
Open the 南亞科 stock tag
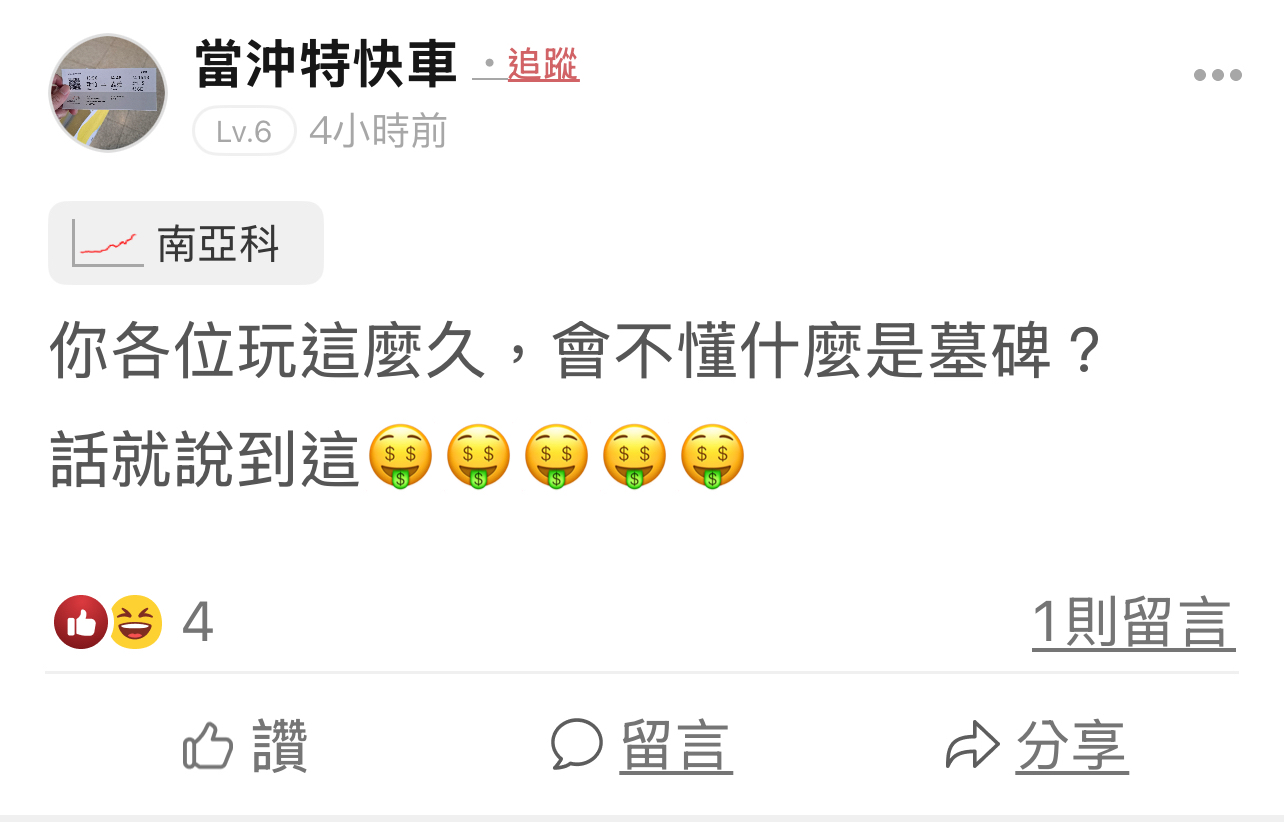click(186, 243)
